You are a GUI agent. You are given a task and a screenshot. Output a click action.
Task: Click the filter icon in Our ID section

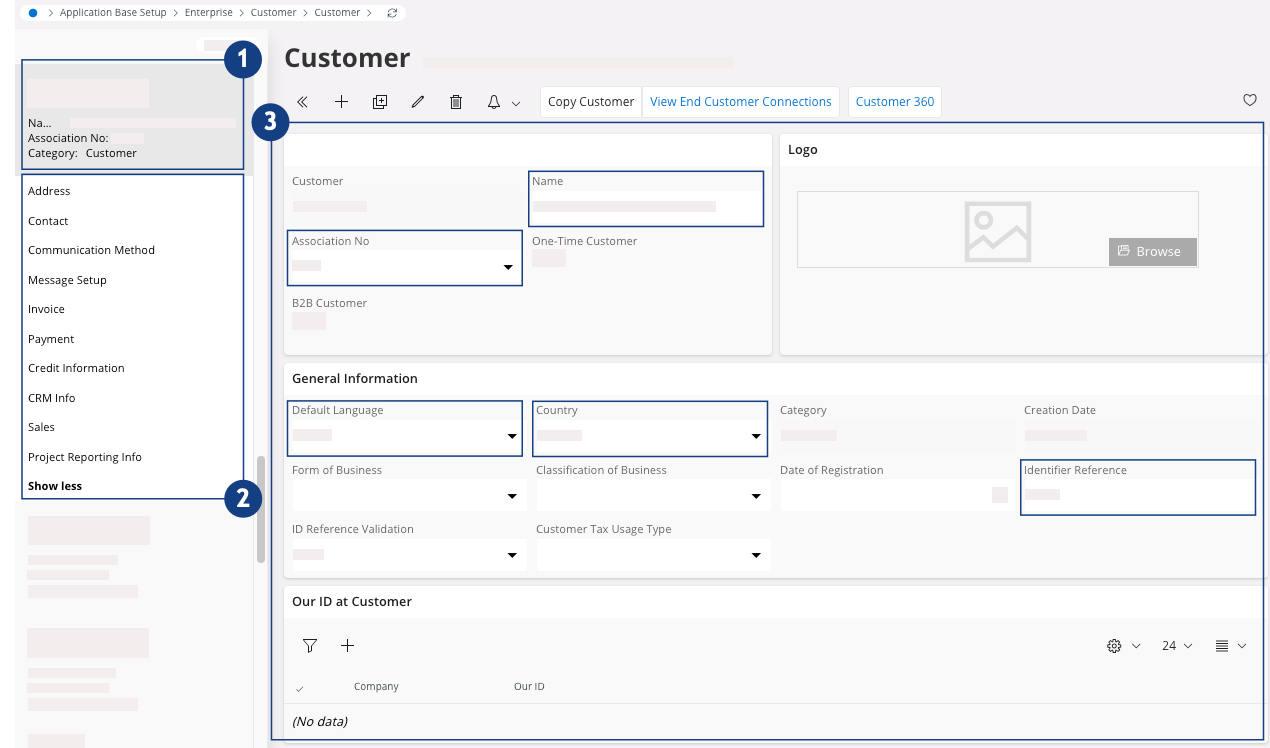(310, 646)
